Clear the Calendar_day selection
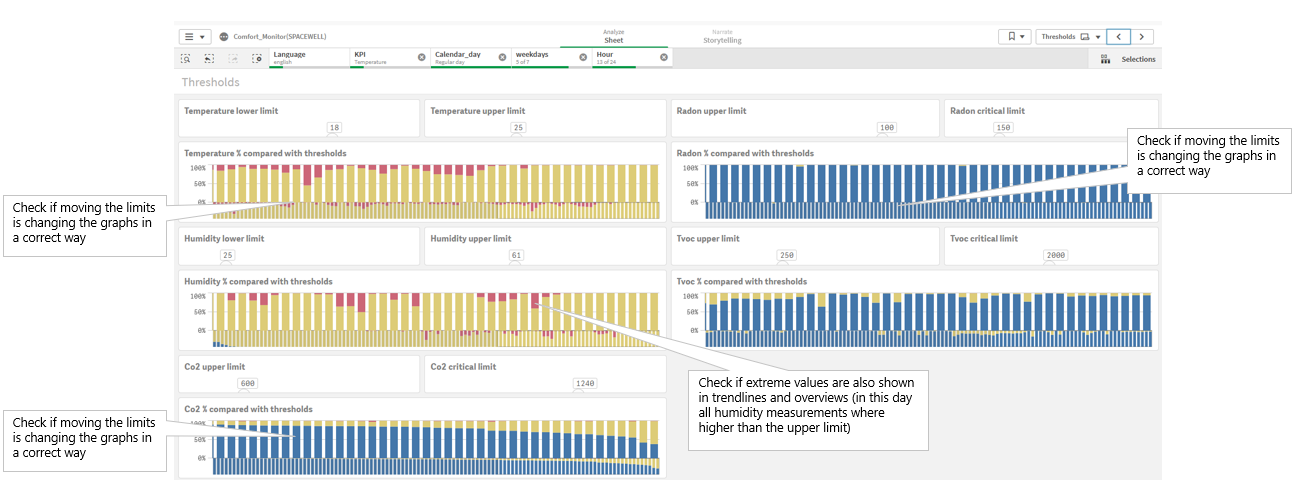Image resolution: width=1303 pixels, height=485 pixels. [502, 57]
